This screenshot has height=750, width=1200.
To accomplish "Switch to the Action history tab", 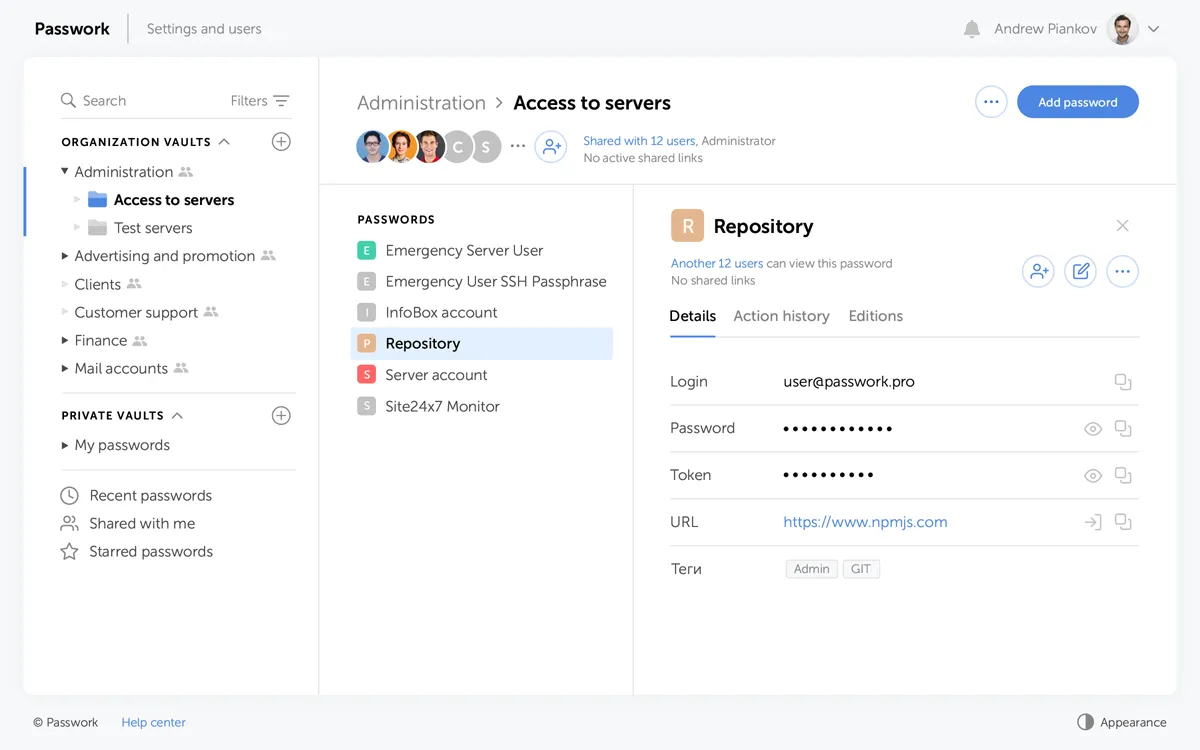I will [x=781, y=316].
